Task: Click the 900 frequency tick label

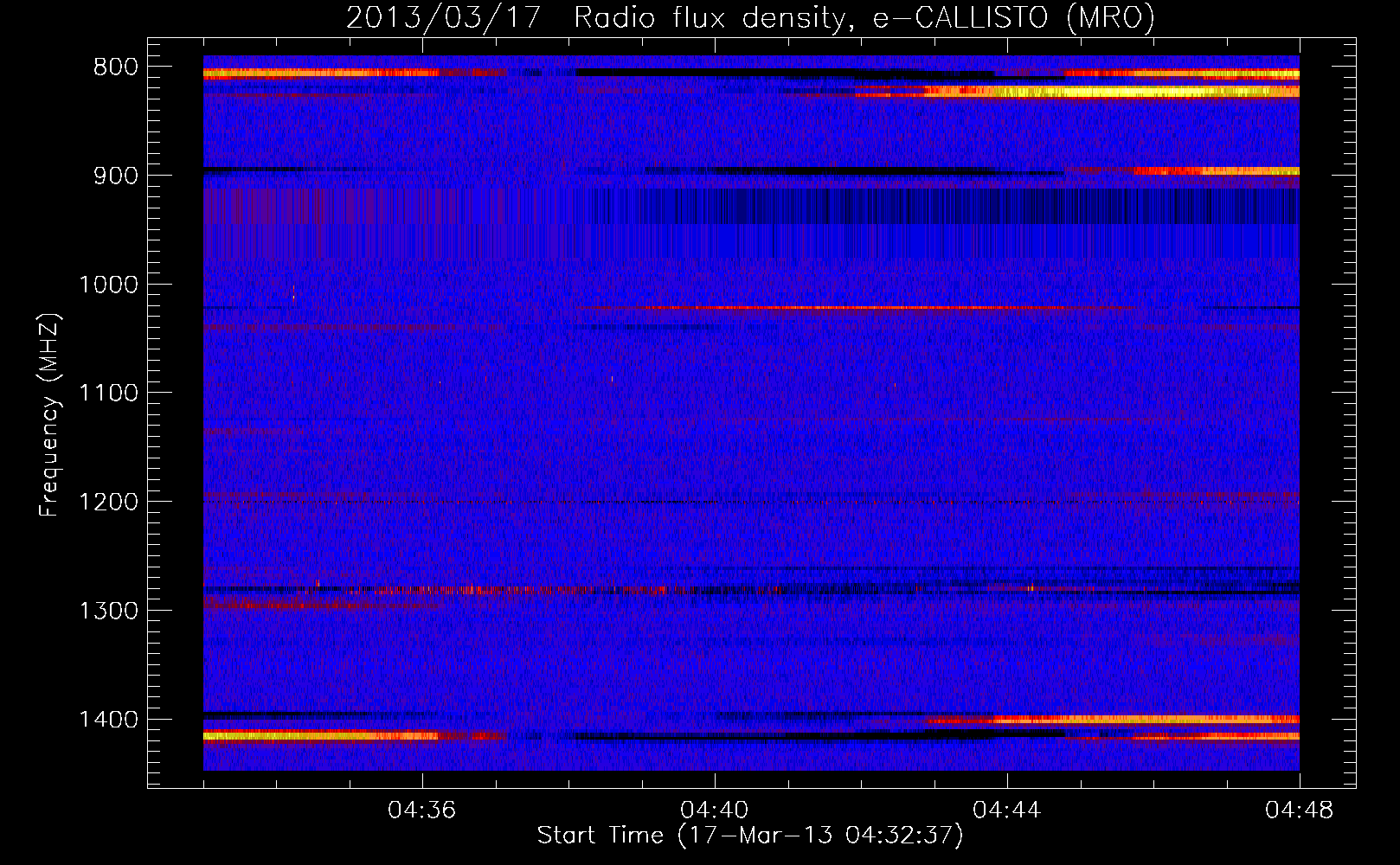Action: point(116,176)
